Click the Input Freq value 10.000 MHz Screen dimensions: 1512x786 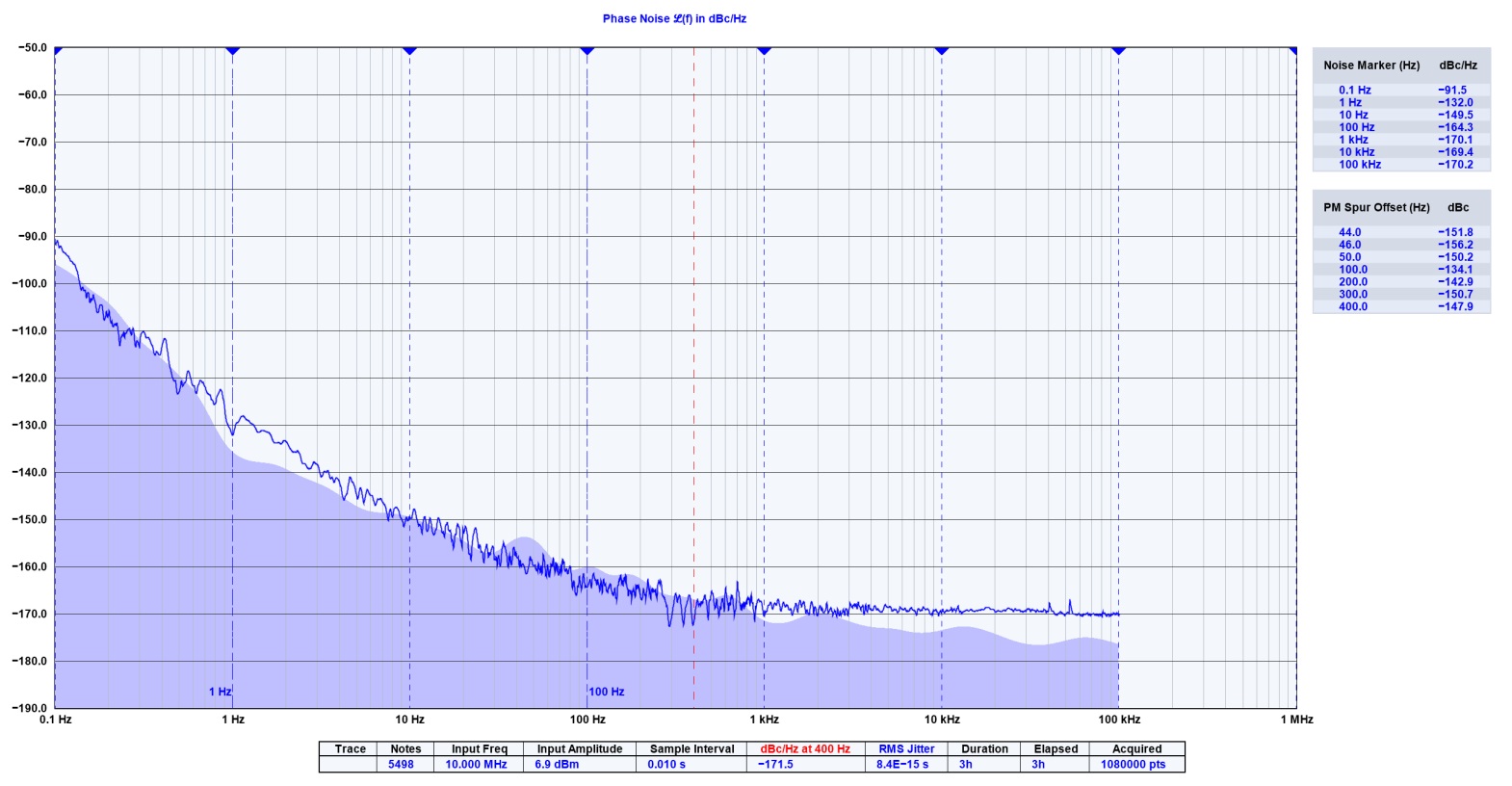(x=476, y=764)
